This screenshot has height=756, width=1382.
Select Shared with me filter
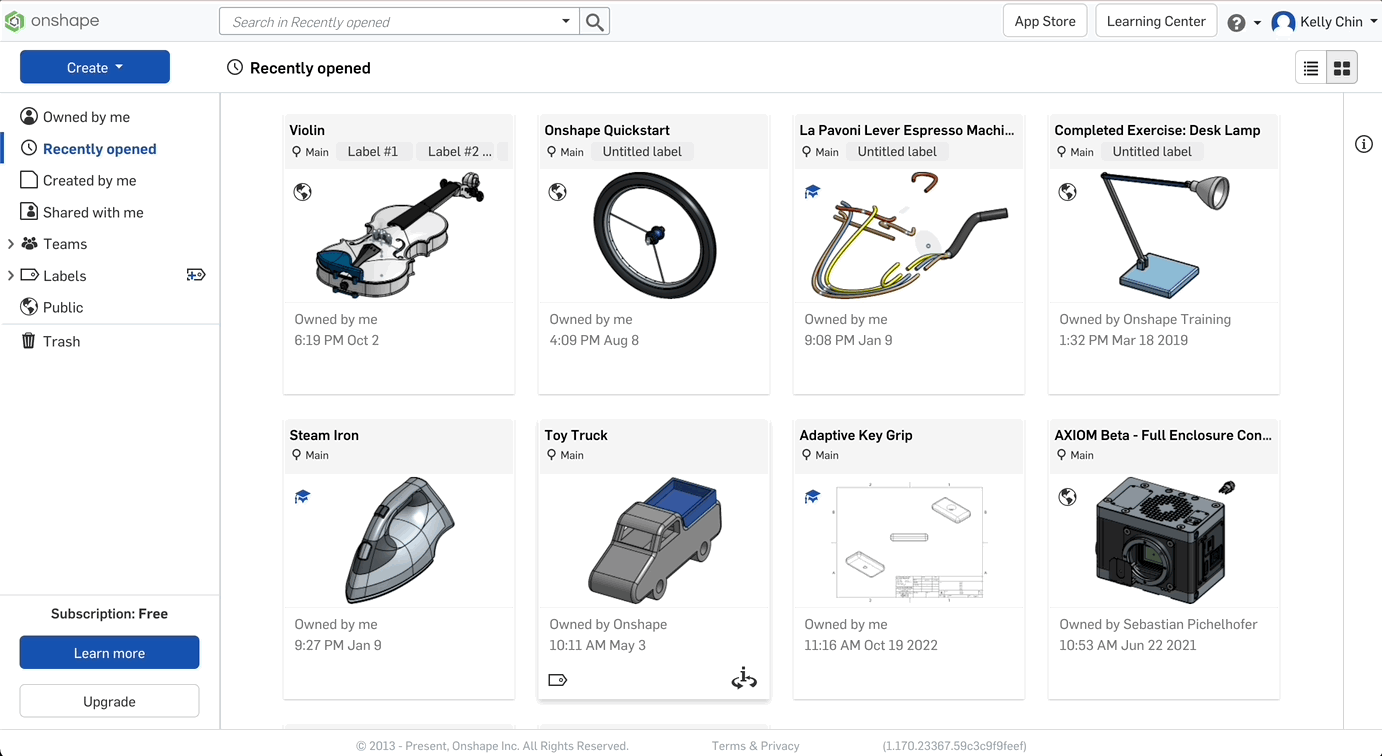point(93,212)
